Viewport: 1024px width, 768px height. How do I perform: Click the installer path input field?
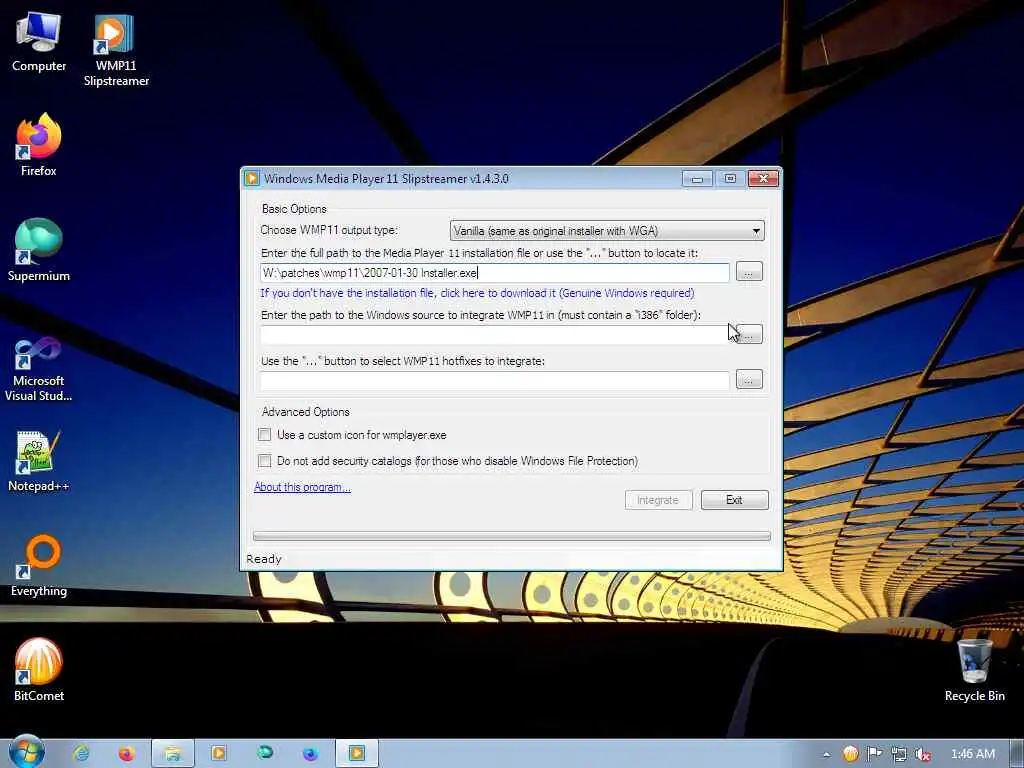click(494, 273)
